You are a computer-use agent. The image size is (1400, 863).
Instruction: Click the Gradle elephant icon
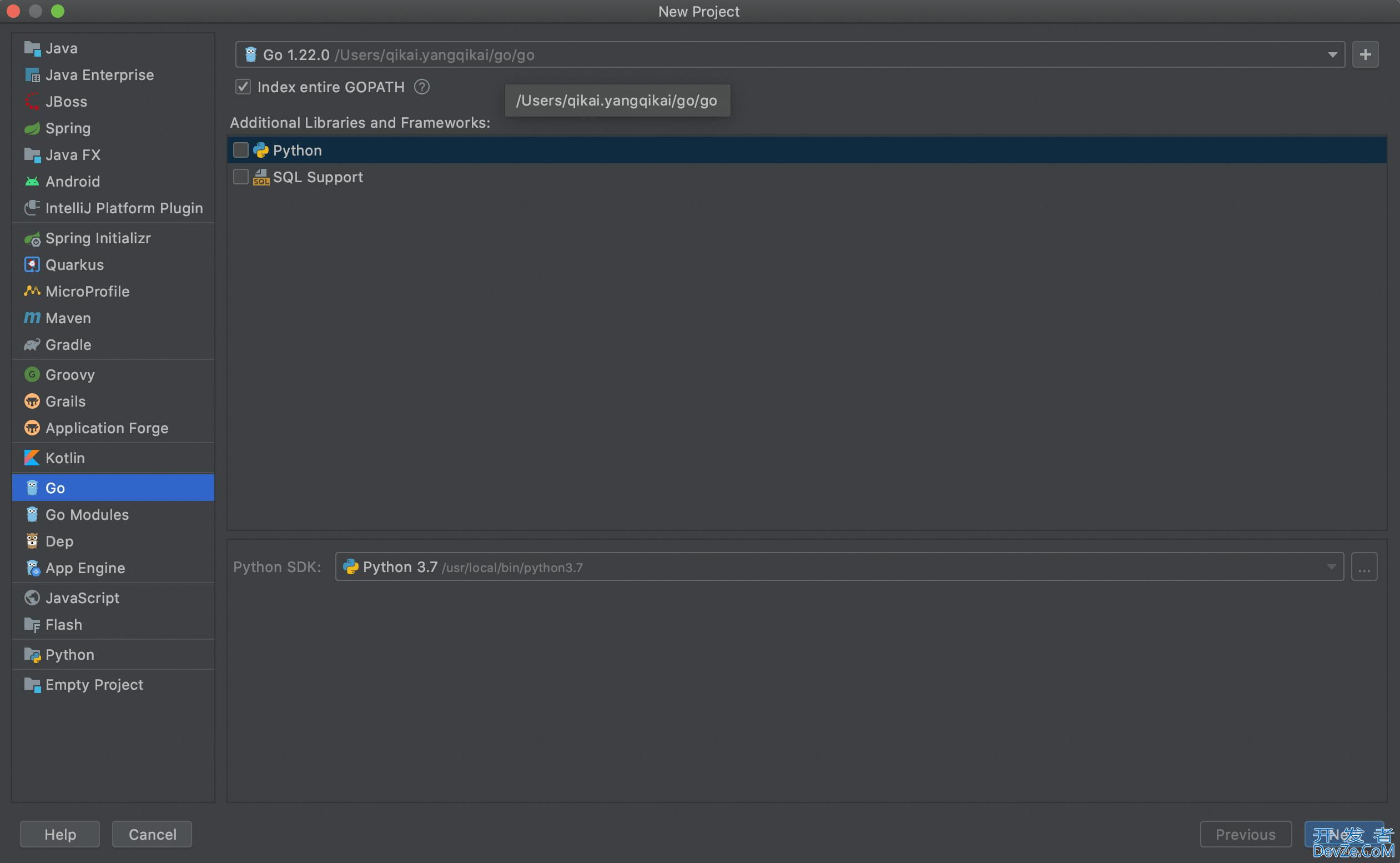click(x=32, y=345)
